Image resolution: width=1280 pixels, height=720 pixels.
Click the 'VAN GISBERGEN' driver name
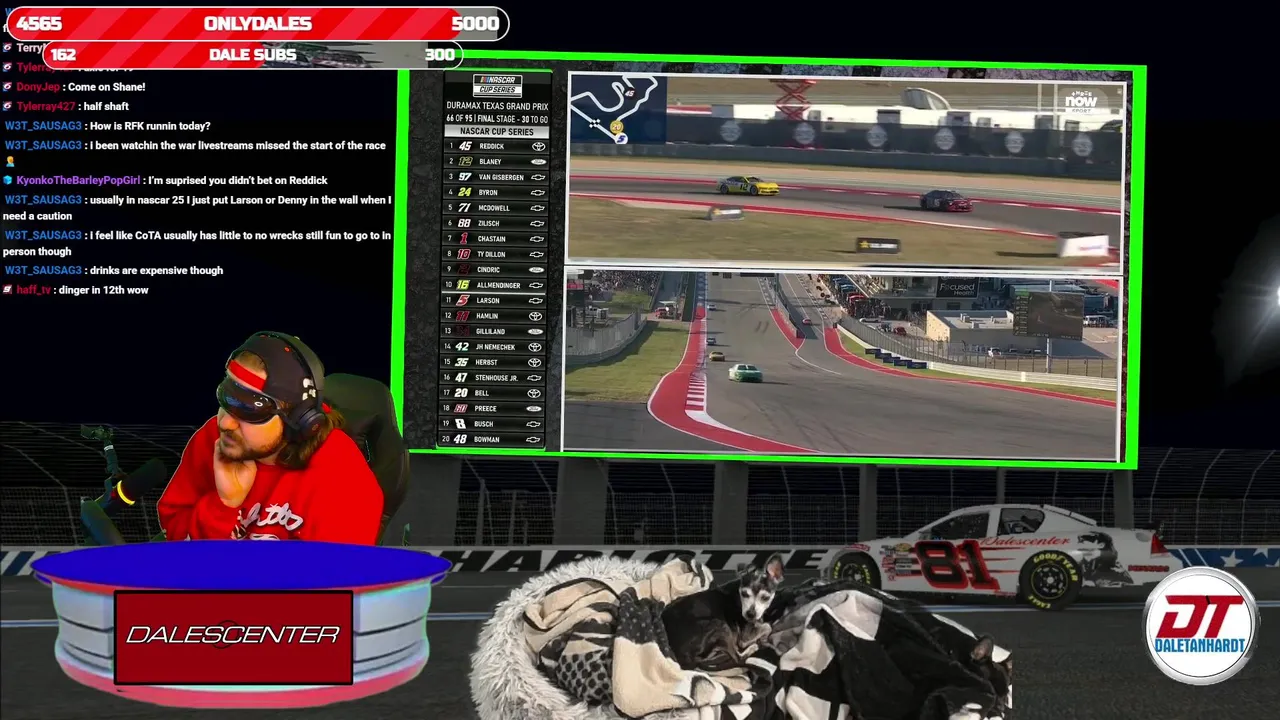point(501,177)
